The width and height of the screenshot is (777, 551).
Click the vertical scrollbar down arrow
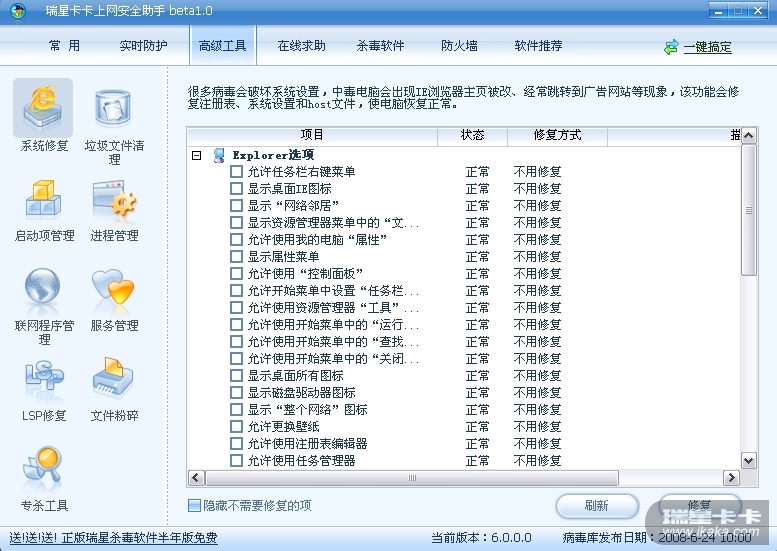pyautogui.click(x=749, y=461)
